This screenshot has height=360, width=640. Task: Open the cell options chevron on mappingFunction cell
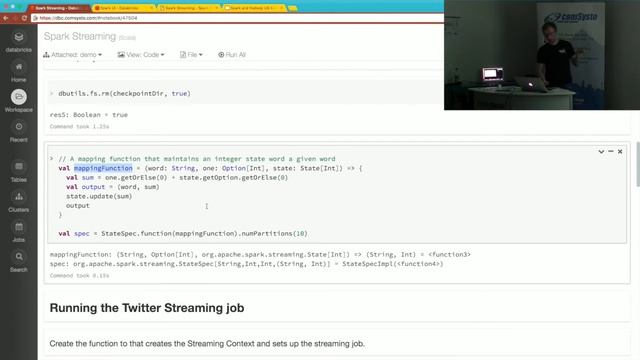tap(601, 151)
